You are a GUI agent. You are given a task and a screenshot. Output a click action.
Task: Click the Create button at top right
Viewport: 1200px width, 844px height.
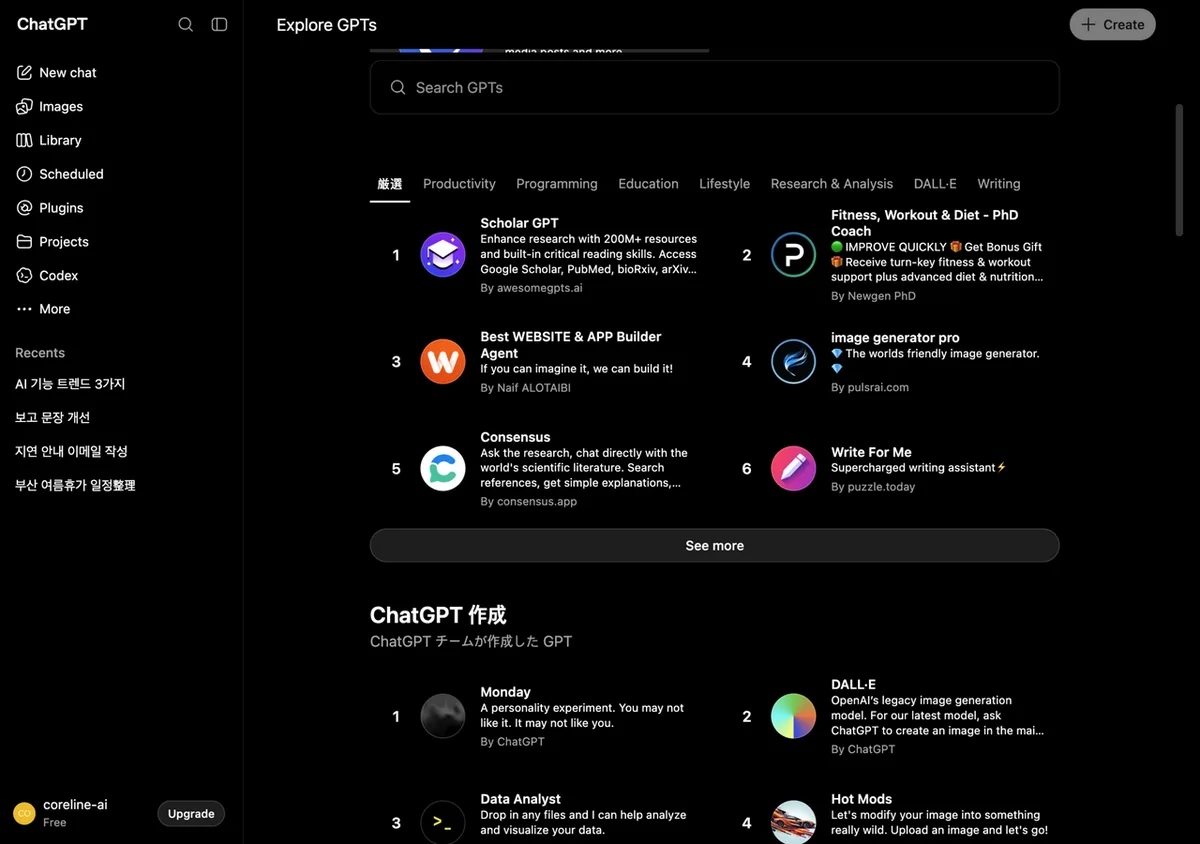pyautogui.click(x=1113, y=25)
